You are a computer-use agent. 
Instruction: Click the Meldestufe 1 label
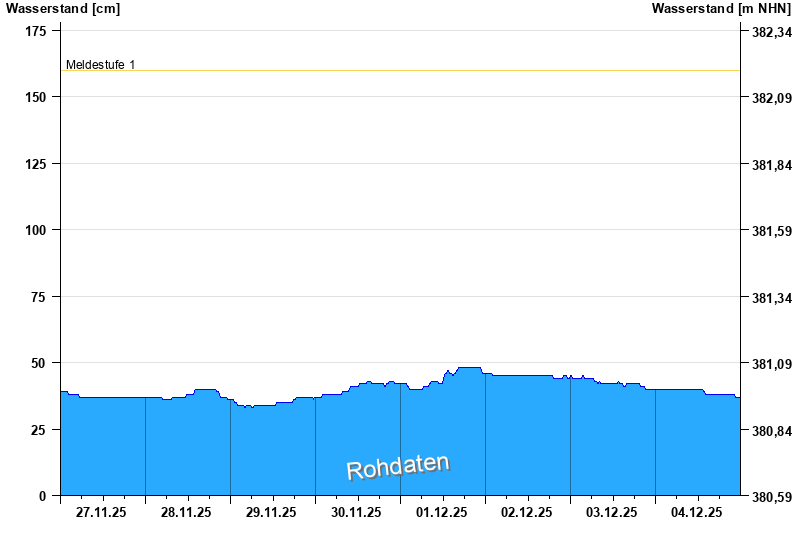[x=100, y=65]
